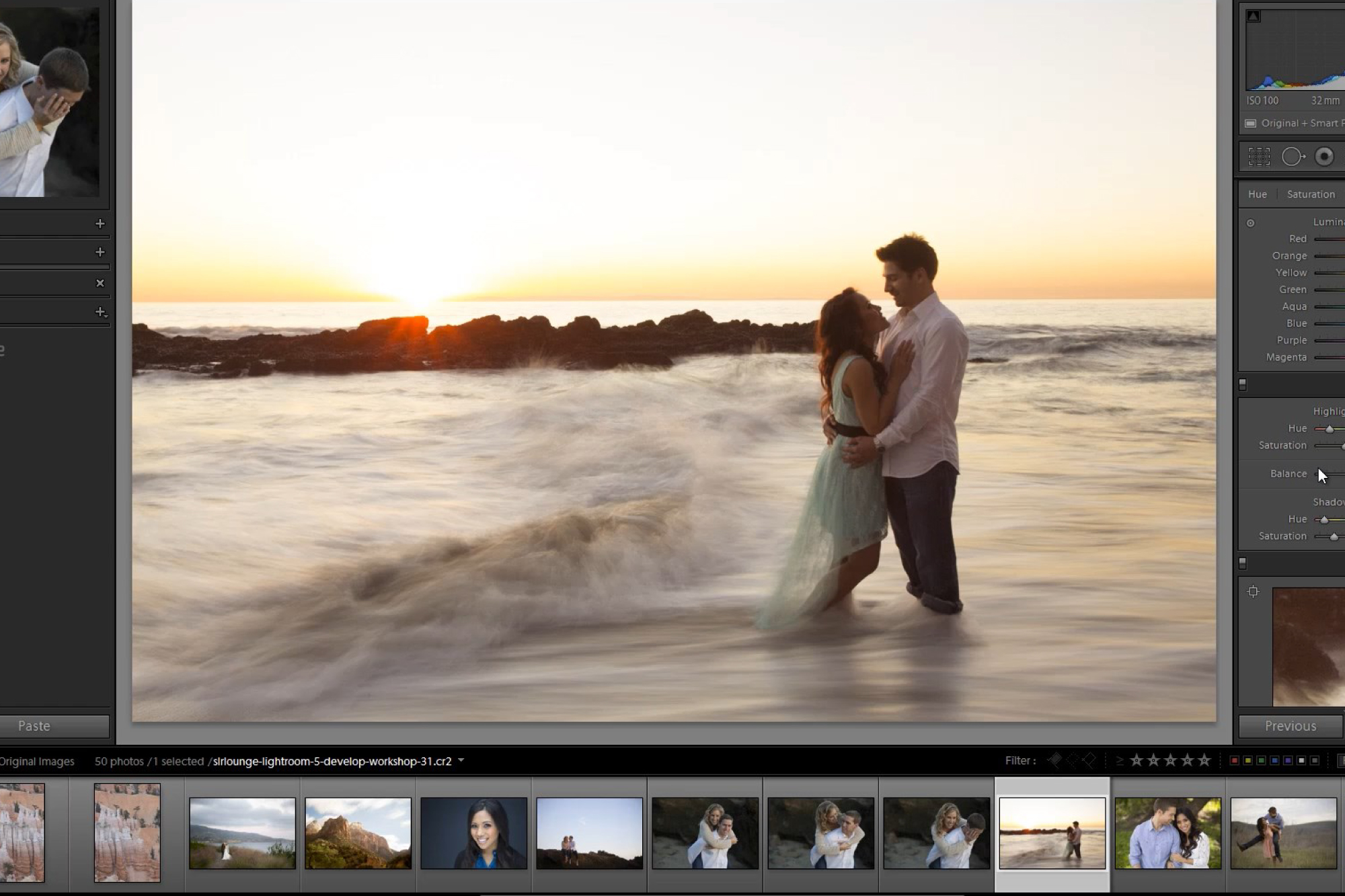Screen dimensions: 1345x896
Task: Select the Red Eye Correction tool
Action: 1324,157
